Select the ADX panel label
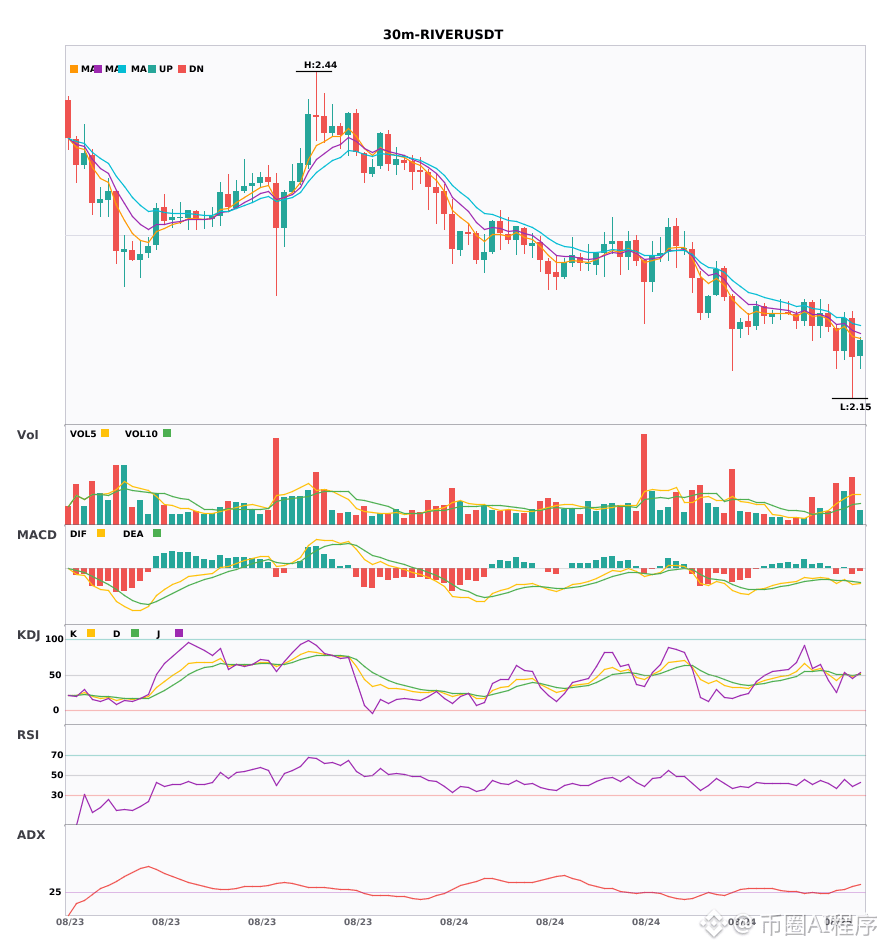This screenshot has width=885, height=950. [31, 834]
